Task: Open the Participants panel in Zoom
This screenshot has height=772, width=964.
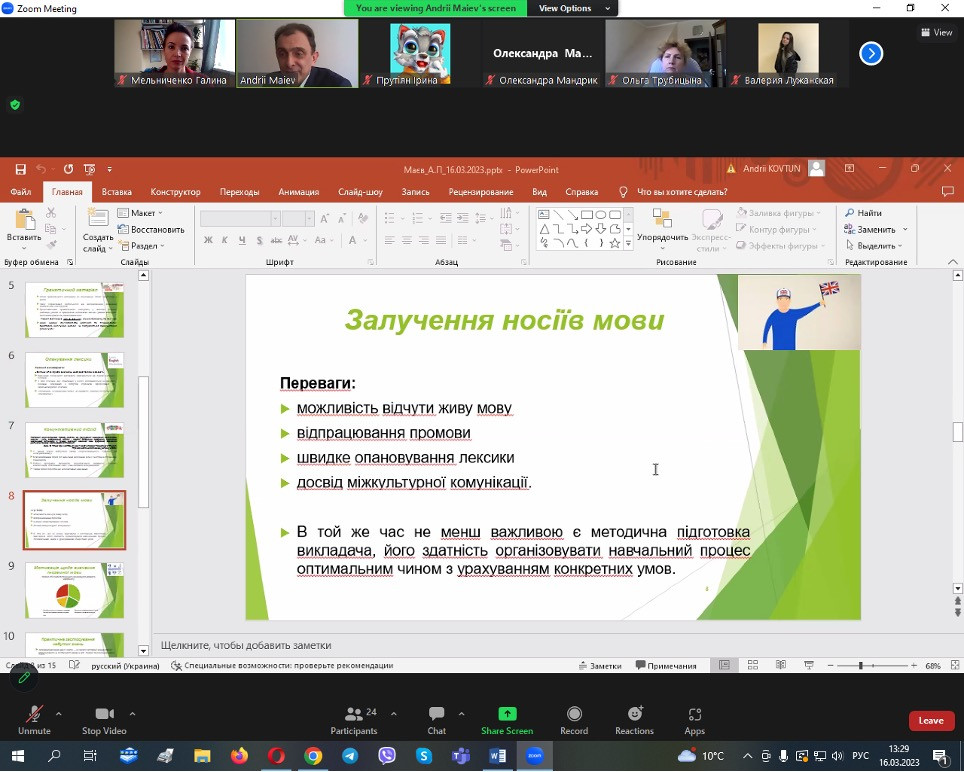Action: click(354, 718)
